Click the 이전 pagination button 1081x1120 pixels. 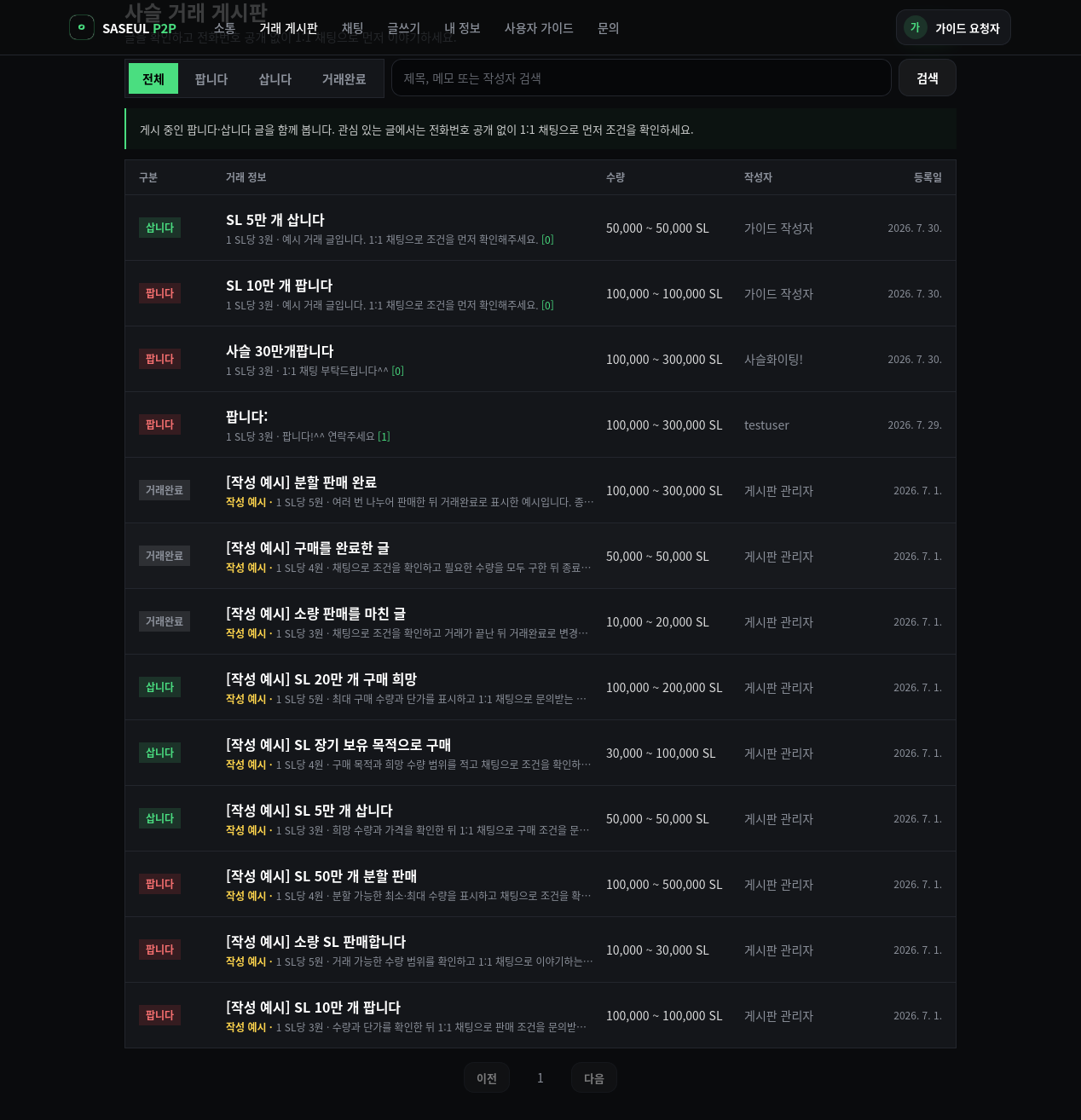point(487,1078)
